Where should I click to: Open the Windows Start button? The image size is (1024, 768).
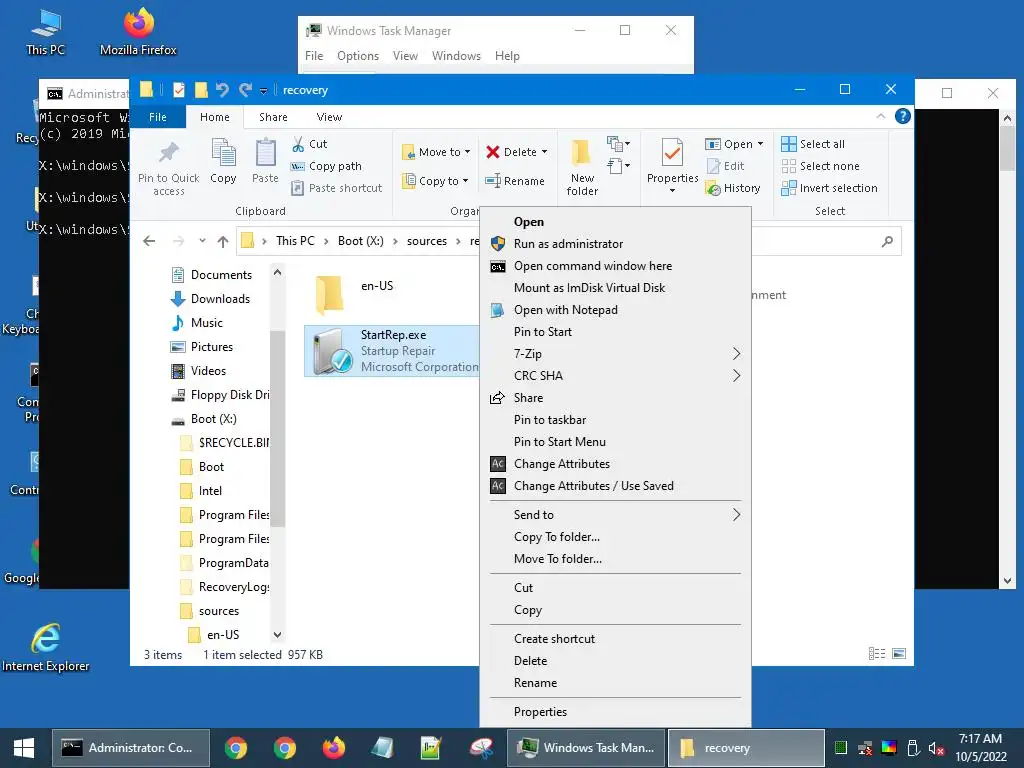[24, 748]
